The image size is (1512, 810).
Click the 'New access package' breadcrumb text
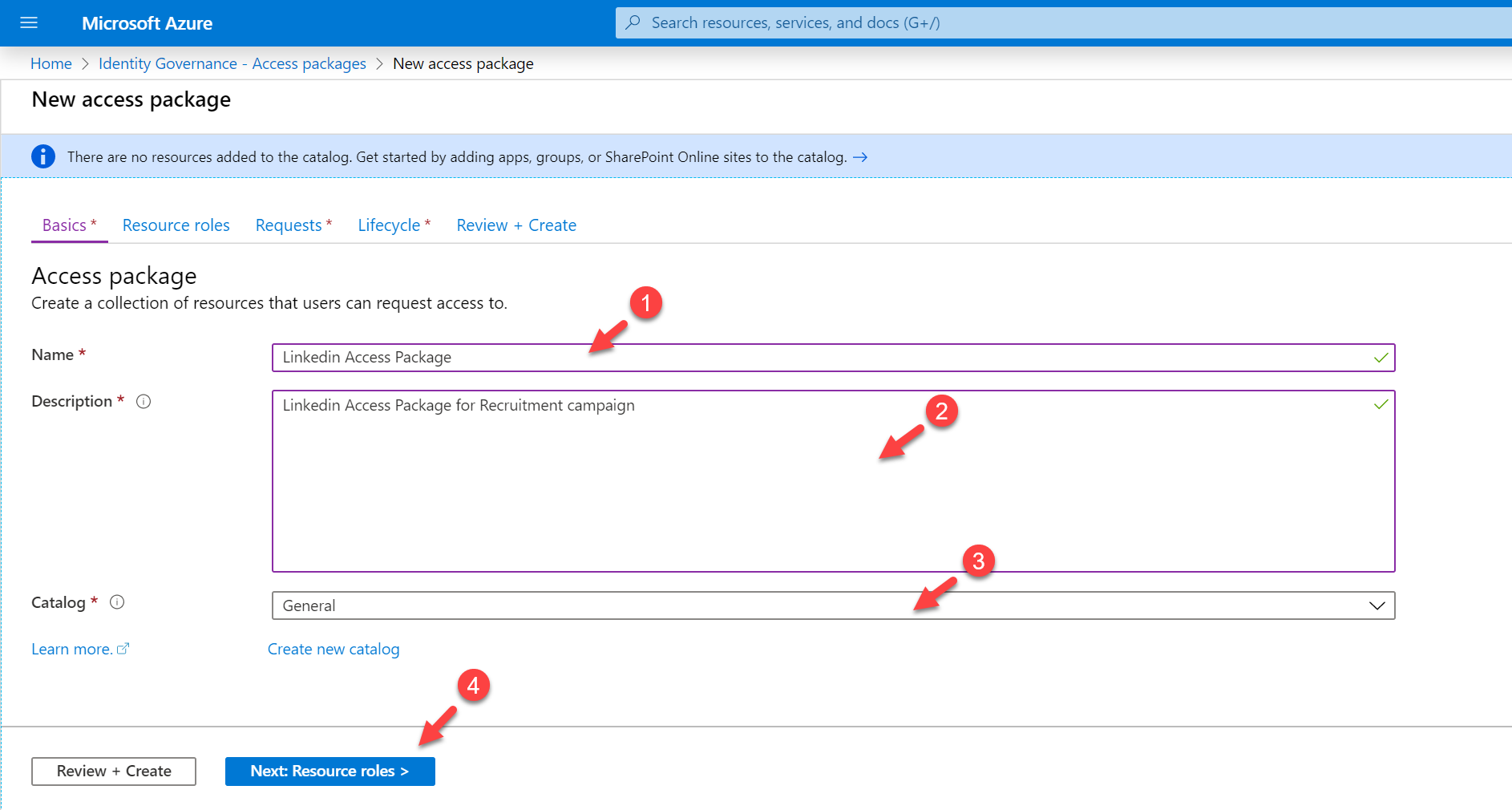click(463, 63)
